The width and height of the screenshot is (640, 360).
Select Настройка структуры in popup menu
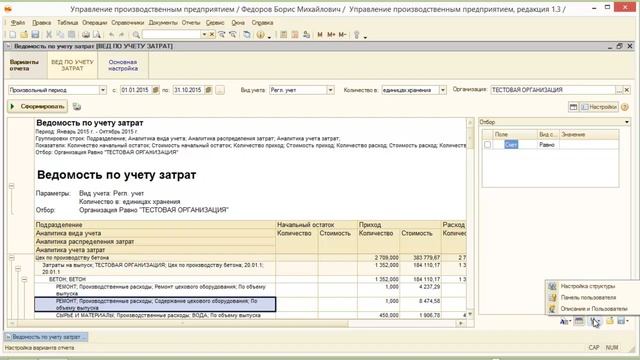coord(593,286)
